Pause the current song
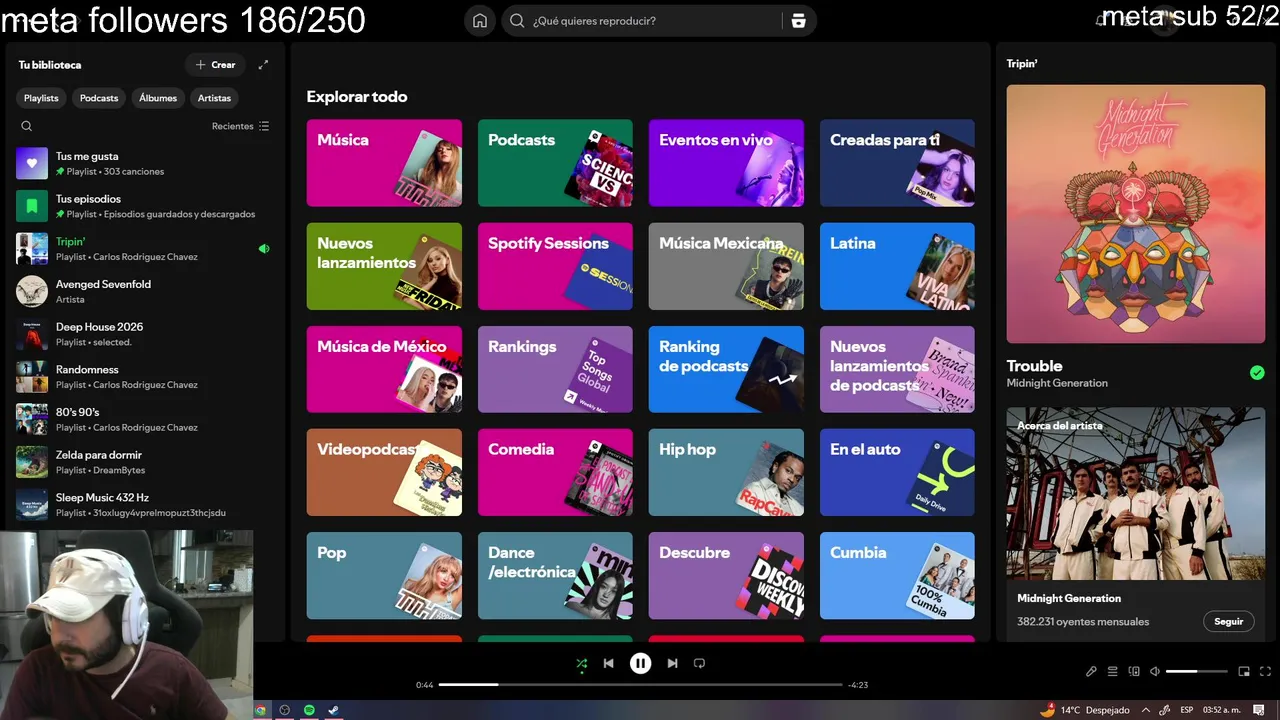The width and height of the screenshot is (1280, 720). pyautogui.click(x=640, y=663)
